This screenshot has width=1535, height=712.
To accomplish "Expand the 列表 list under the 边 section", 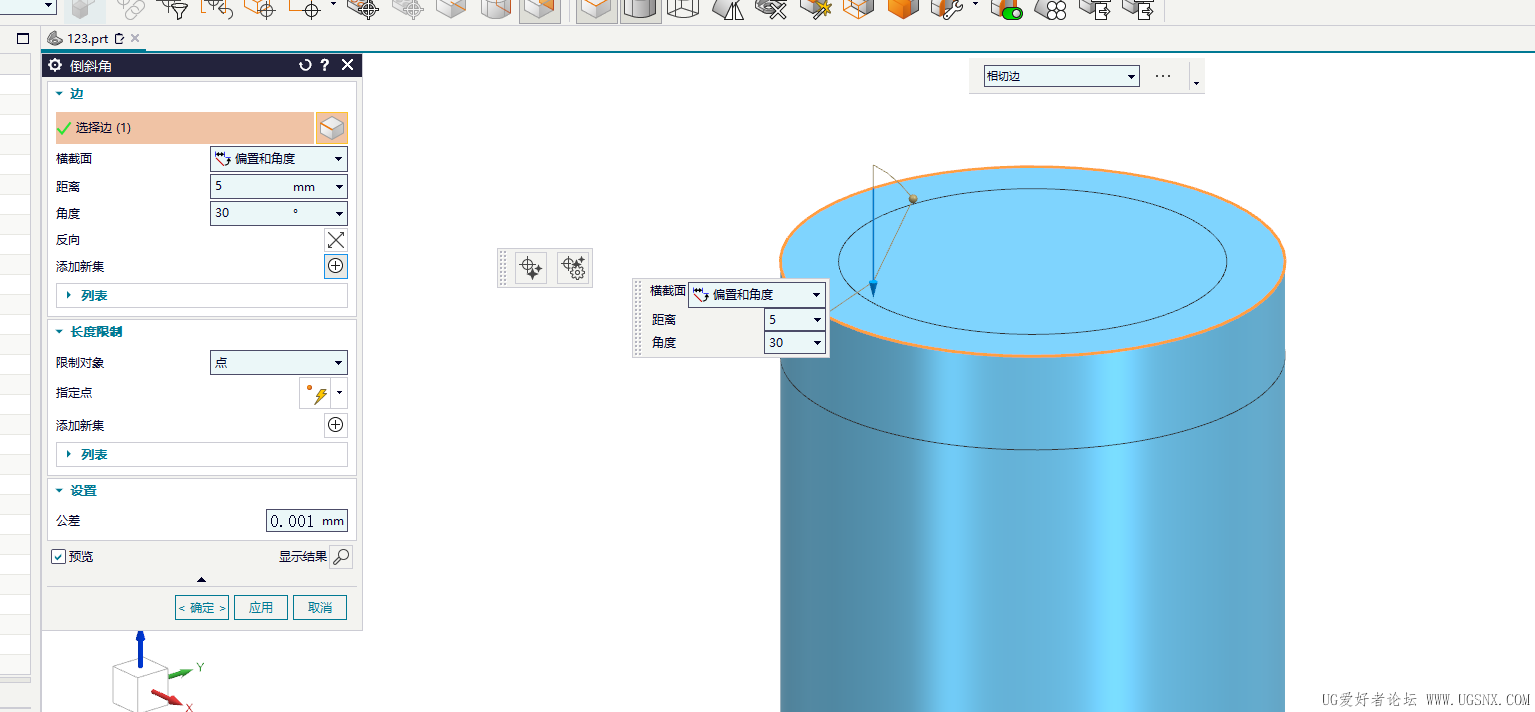I will (202, 296).
